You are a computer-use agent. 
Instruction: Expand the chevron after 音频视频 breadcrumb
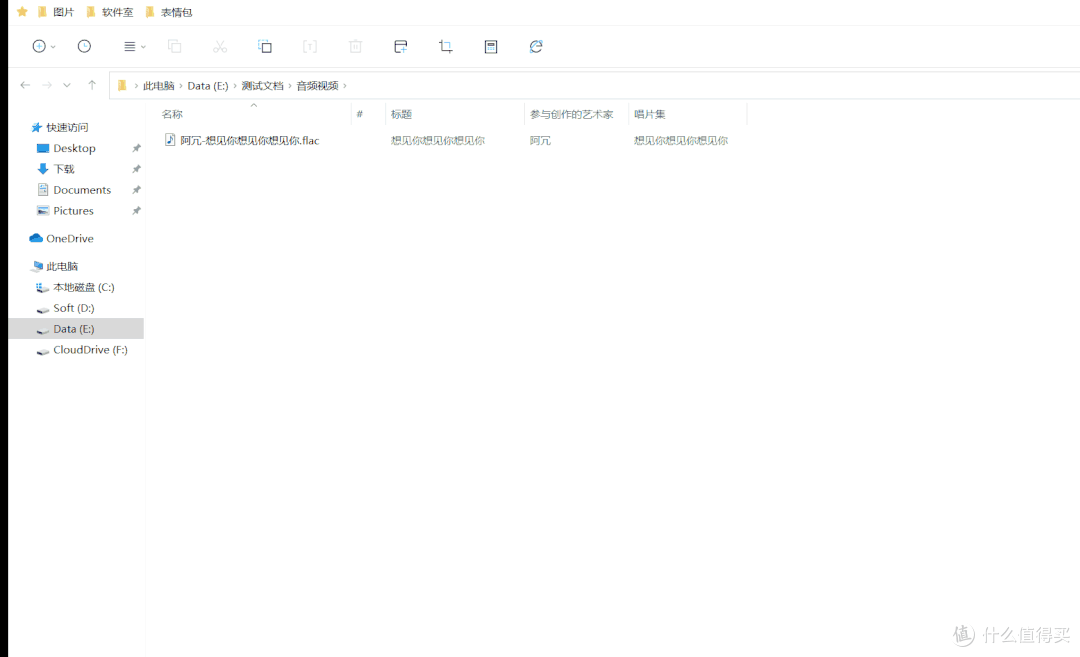tap(345, 85)
